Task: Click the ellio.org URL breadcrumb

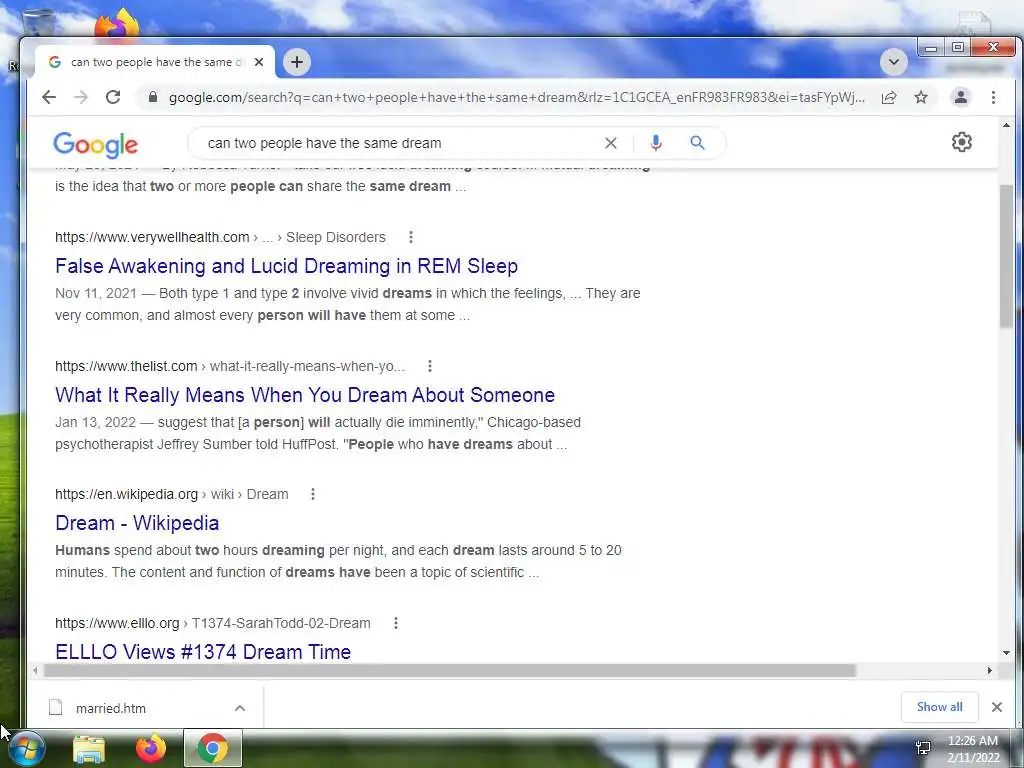Action: coord(212,623)
